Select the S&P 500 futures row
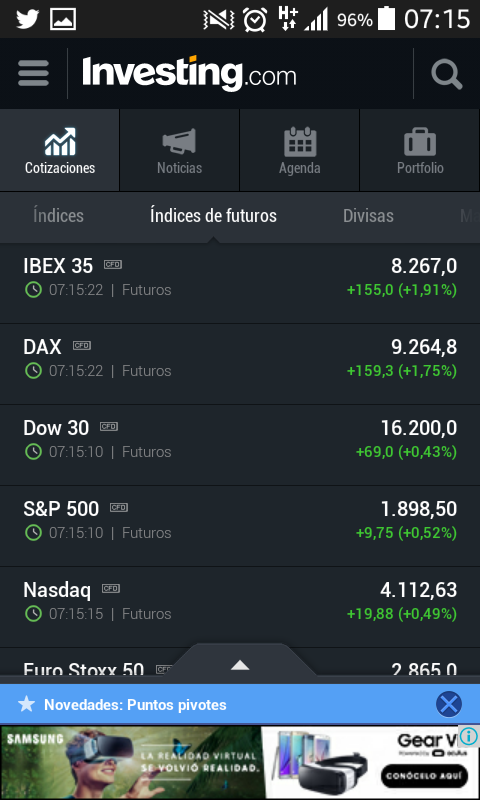Viewport: 480px width, 800px height. [x=240, y=526]
